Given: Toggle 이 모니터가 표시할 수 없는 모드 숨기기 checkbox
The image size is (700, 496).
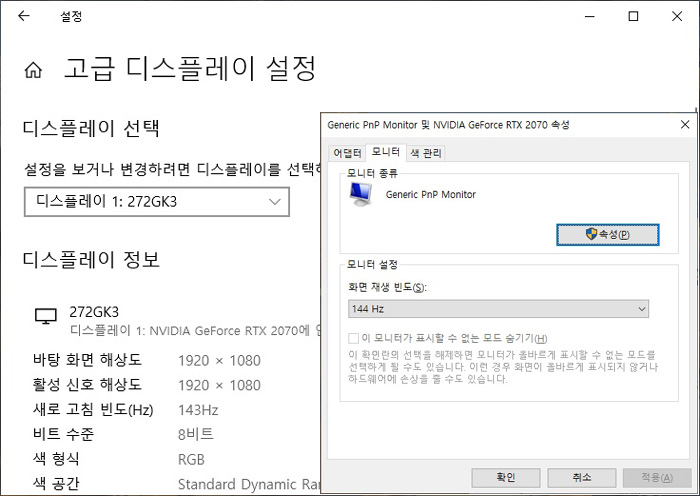Looking at the screenshot, I should click(354, 338).
